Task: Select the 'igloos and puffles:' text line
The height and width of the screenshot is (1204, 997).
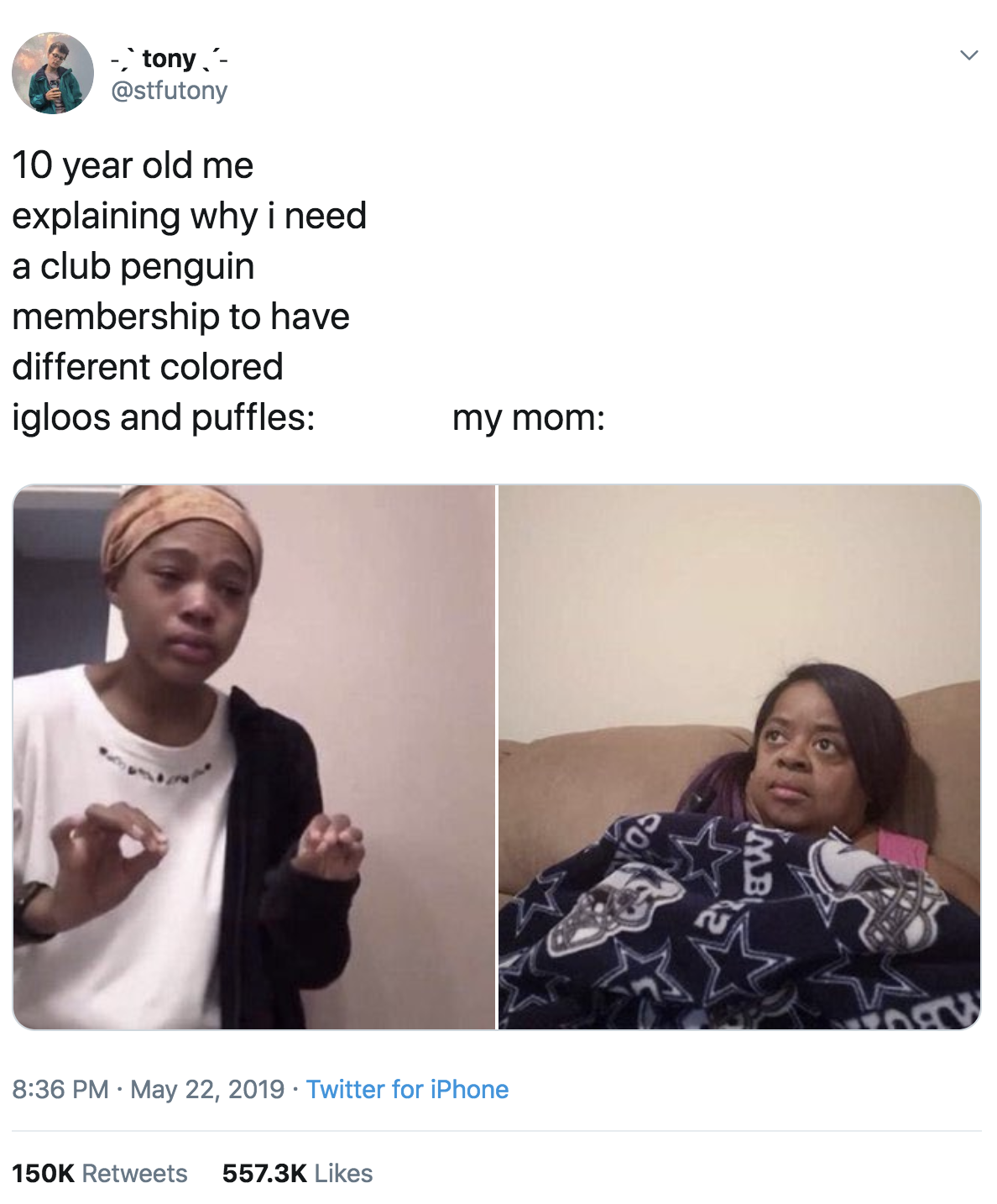Action: click(164, 417)
